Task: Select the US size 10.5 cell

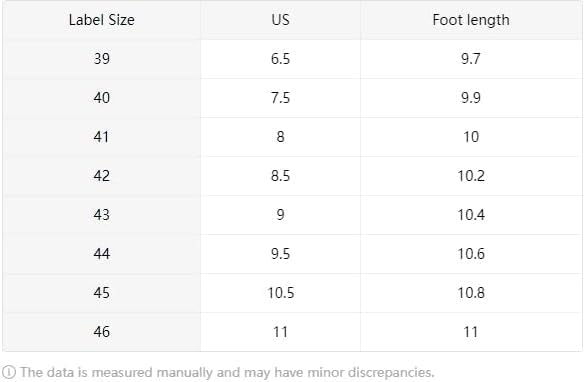Action: click(x=281, y=293)
